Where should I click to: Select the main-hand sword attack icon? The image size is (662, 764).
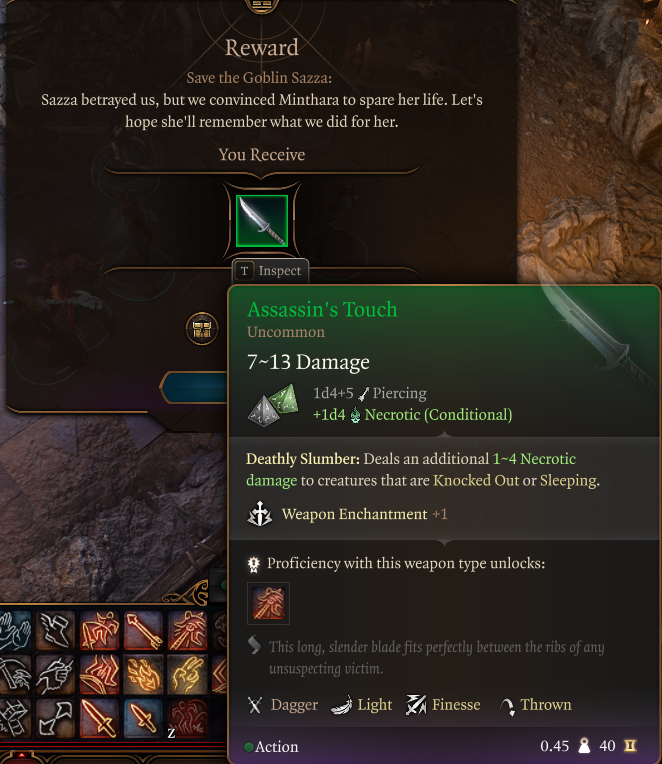(x=99, y=718)
